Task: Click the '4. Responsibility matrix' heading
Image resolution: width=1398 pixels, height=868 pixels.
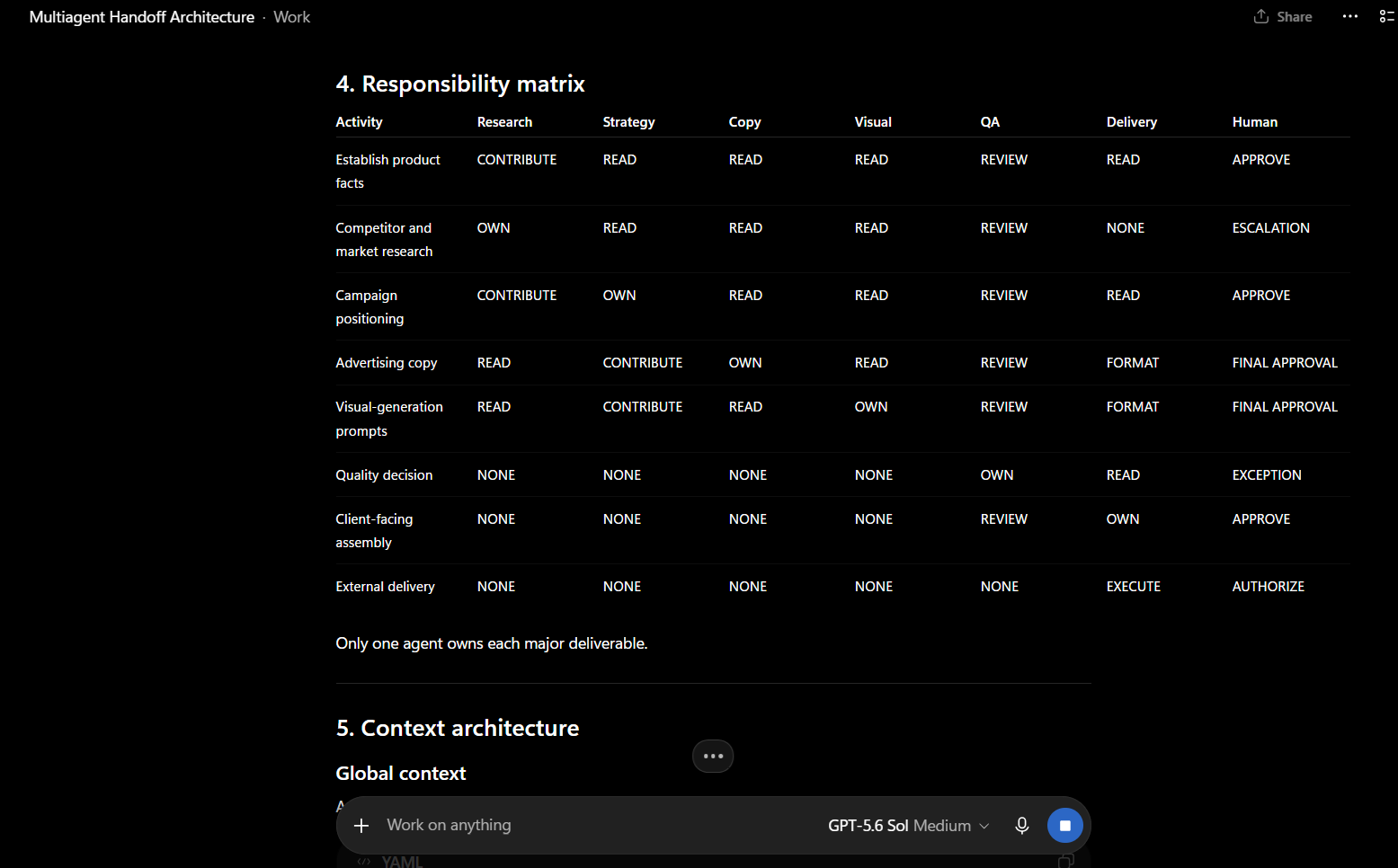Action: (x=460, y=84)
